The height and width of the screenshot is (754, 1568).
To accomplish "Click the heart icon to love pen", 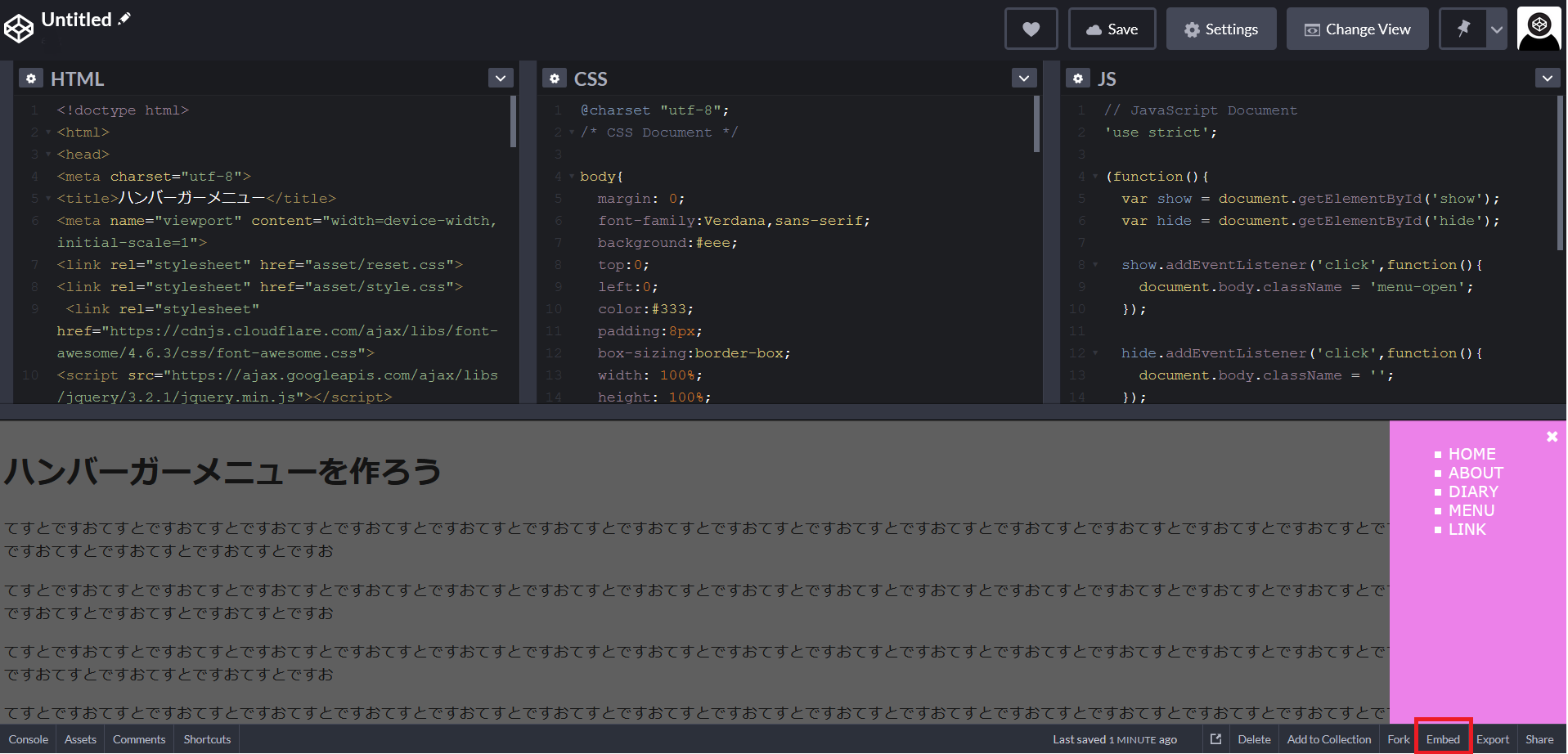I will click(1031, 29).
